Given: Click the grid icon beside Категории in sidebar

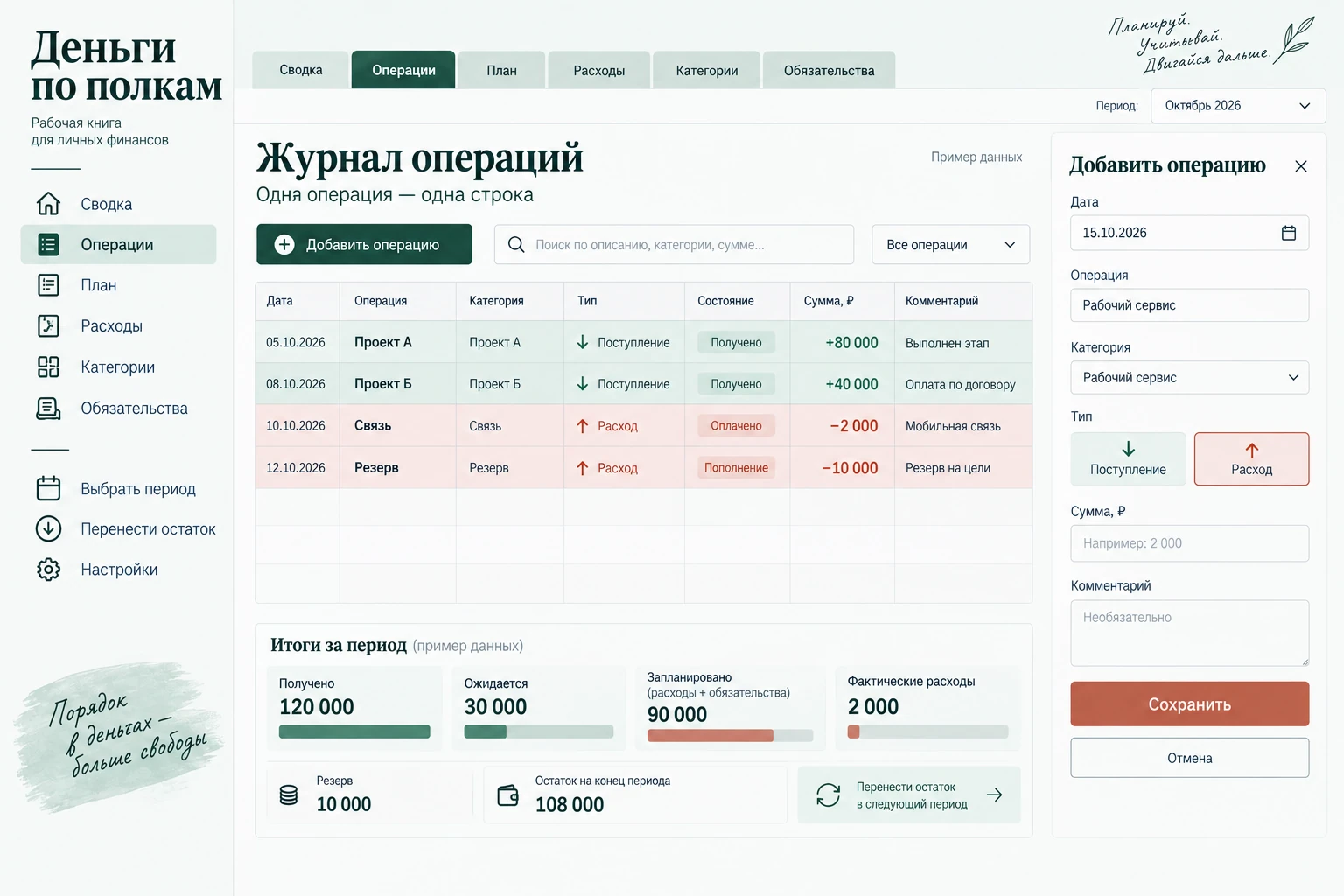Looking at the screenshot, I should [x=48, y=367].
